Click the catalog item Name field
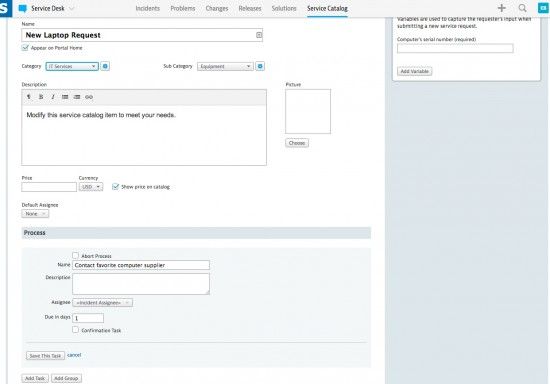 [x=142, y=35]
